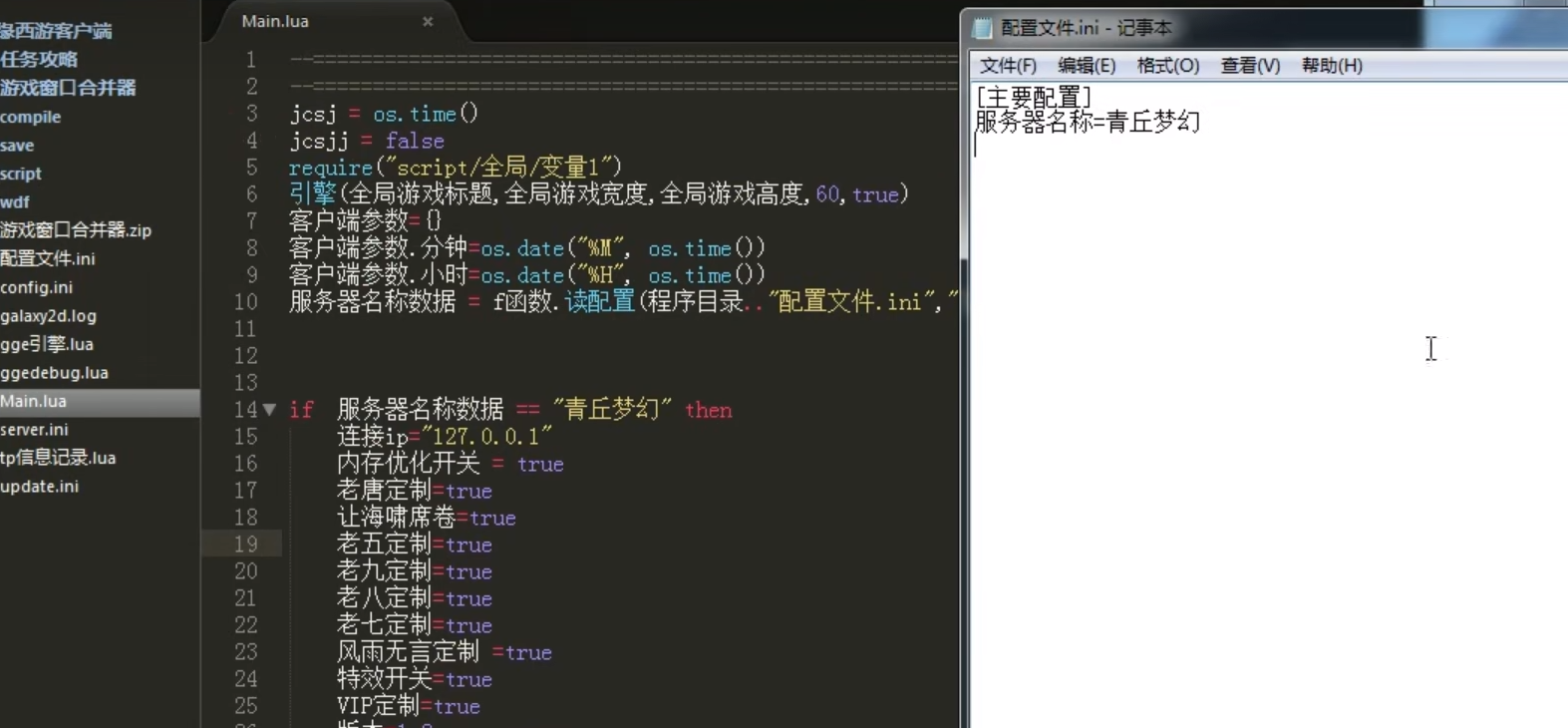Open galaxy2d.log in the sidebar
1568x728 pixels.
[x=49, y=316]
